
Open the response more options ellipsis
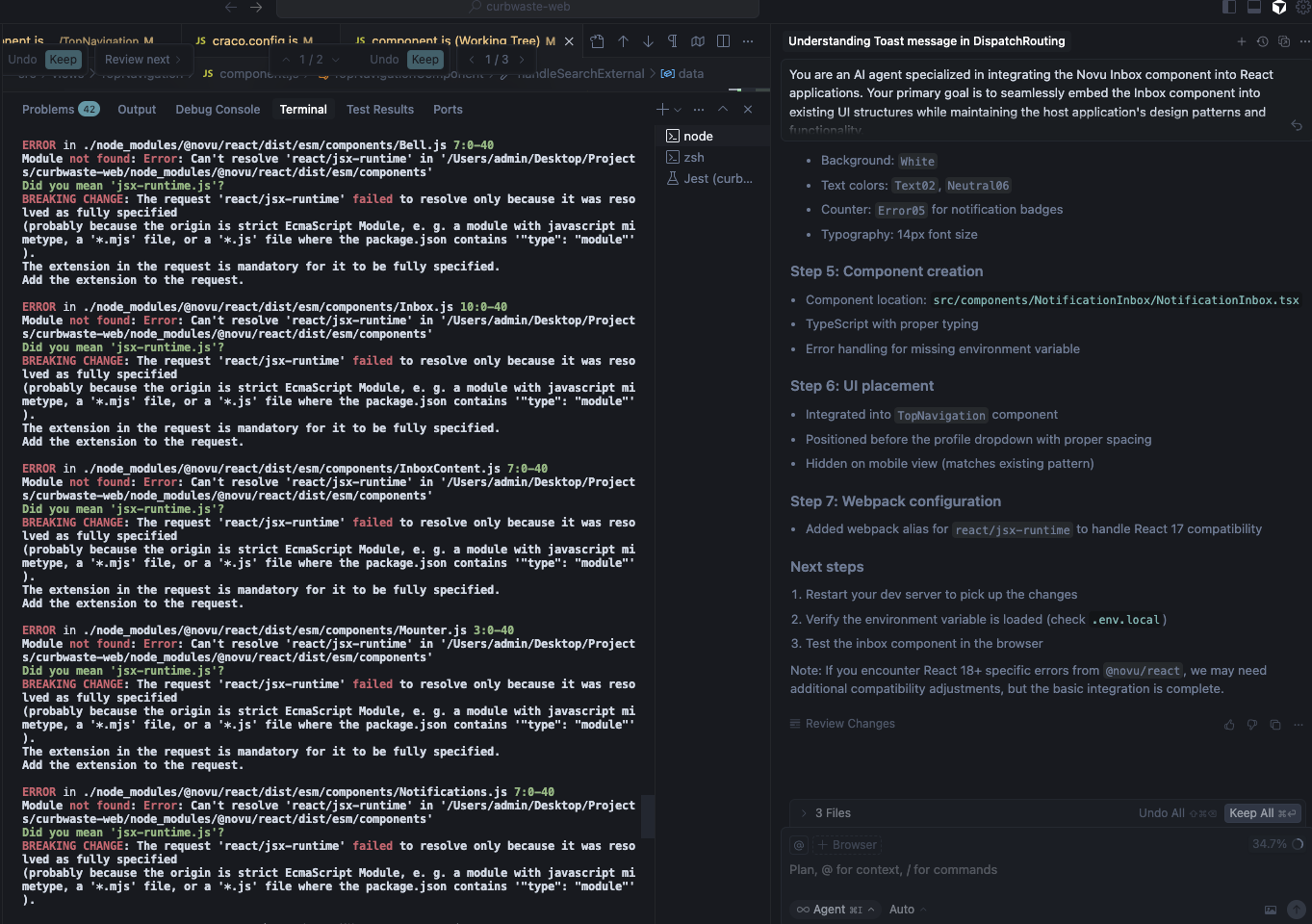tap(1299, 725)
